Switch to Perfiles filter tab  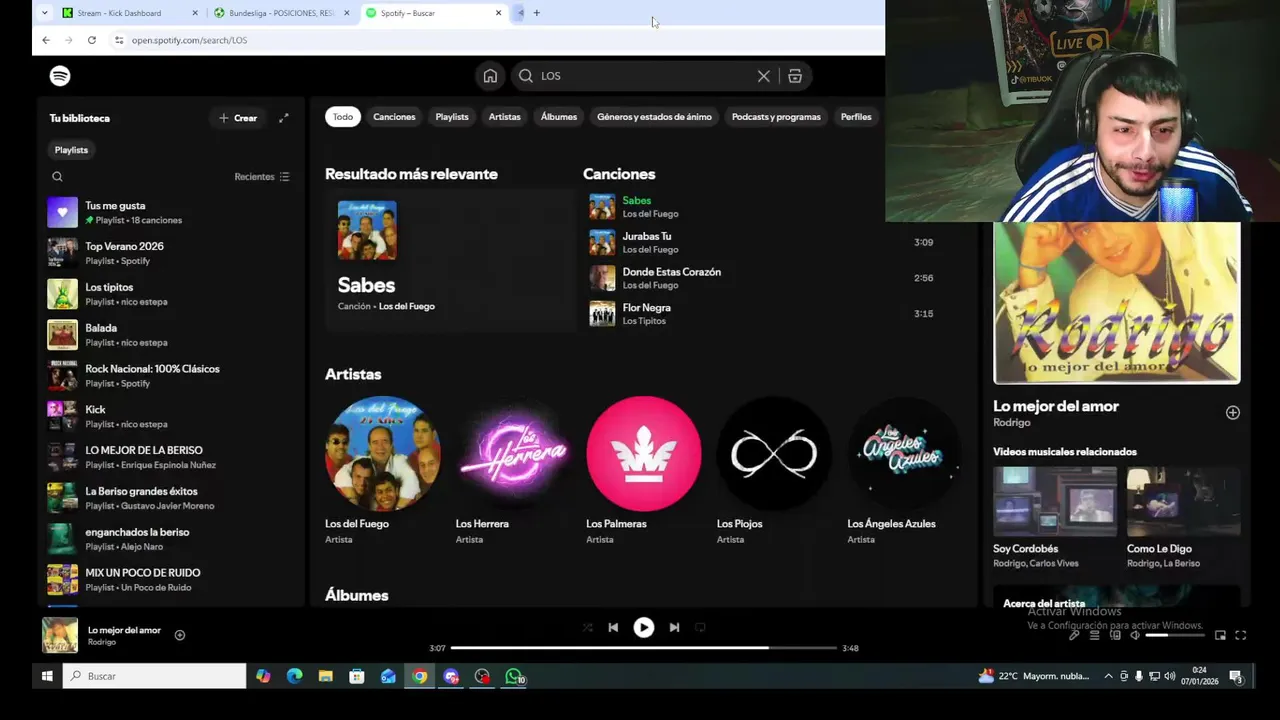856,117
